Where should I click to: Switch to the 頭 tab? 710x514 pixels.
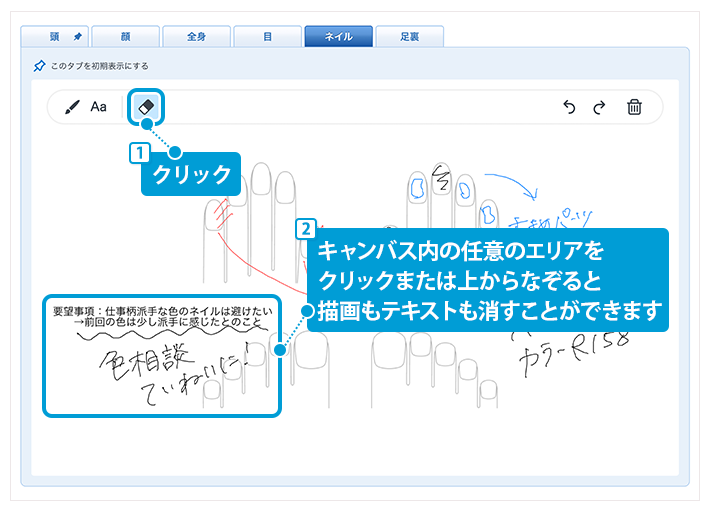pyautogui.click(x=55, y=37)
